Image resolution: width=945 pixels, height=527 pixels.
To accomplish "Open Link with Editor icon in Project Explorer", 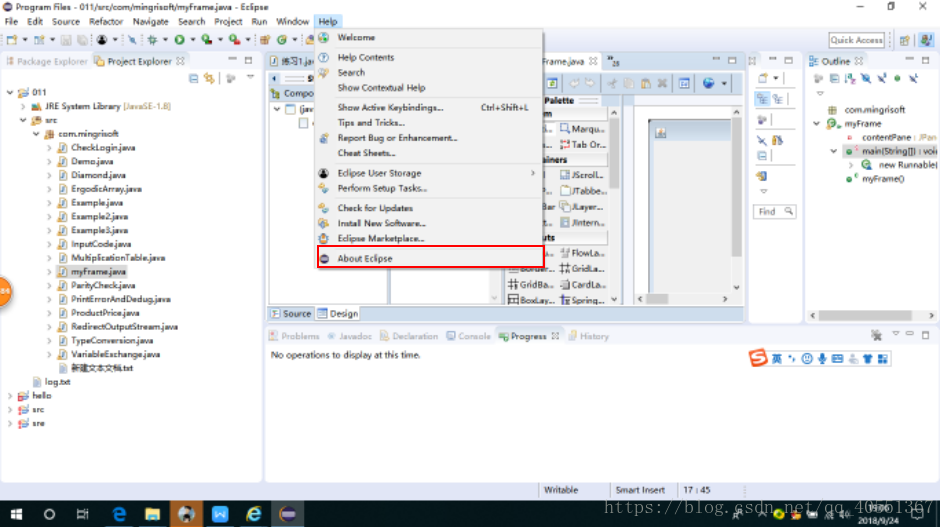I will click(209, 78).
